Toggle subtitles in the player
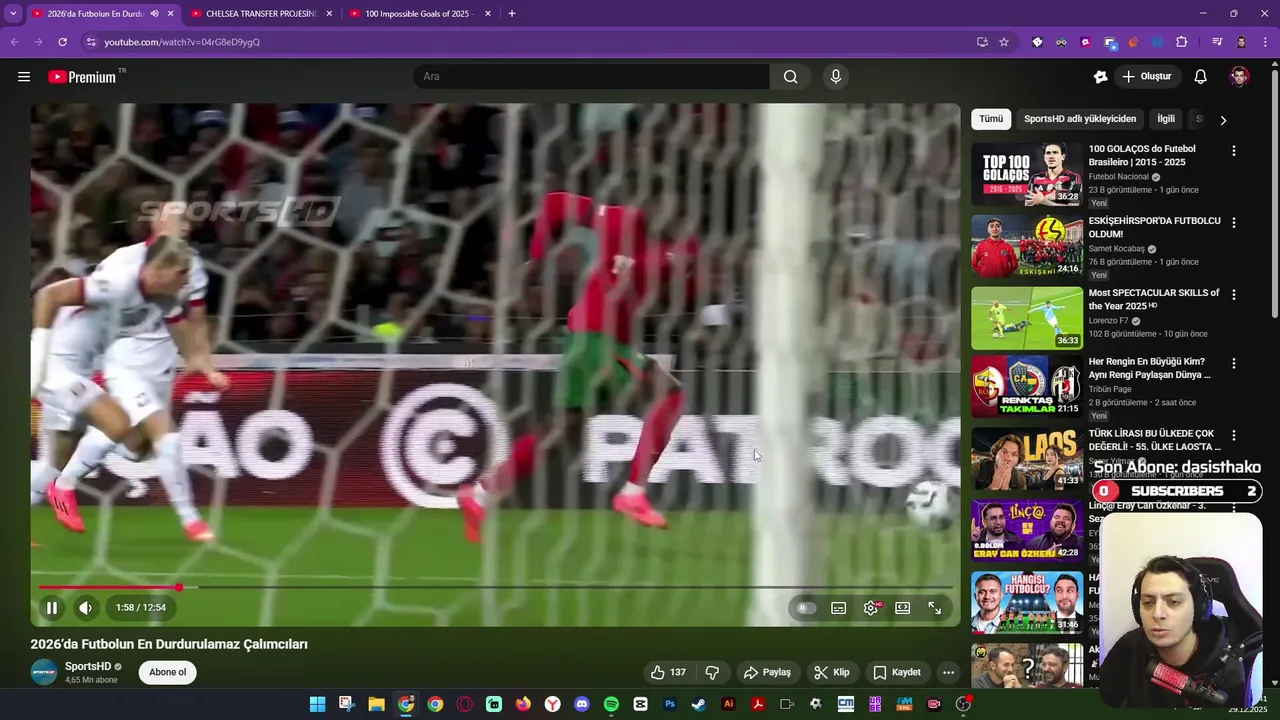Image resolution: width=1280 pixels, height=720 pixels. click(839, 607)
